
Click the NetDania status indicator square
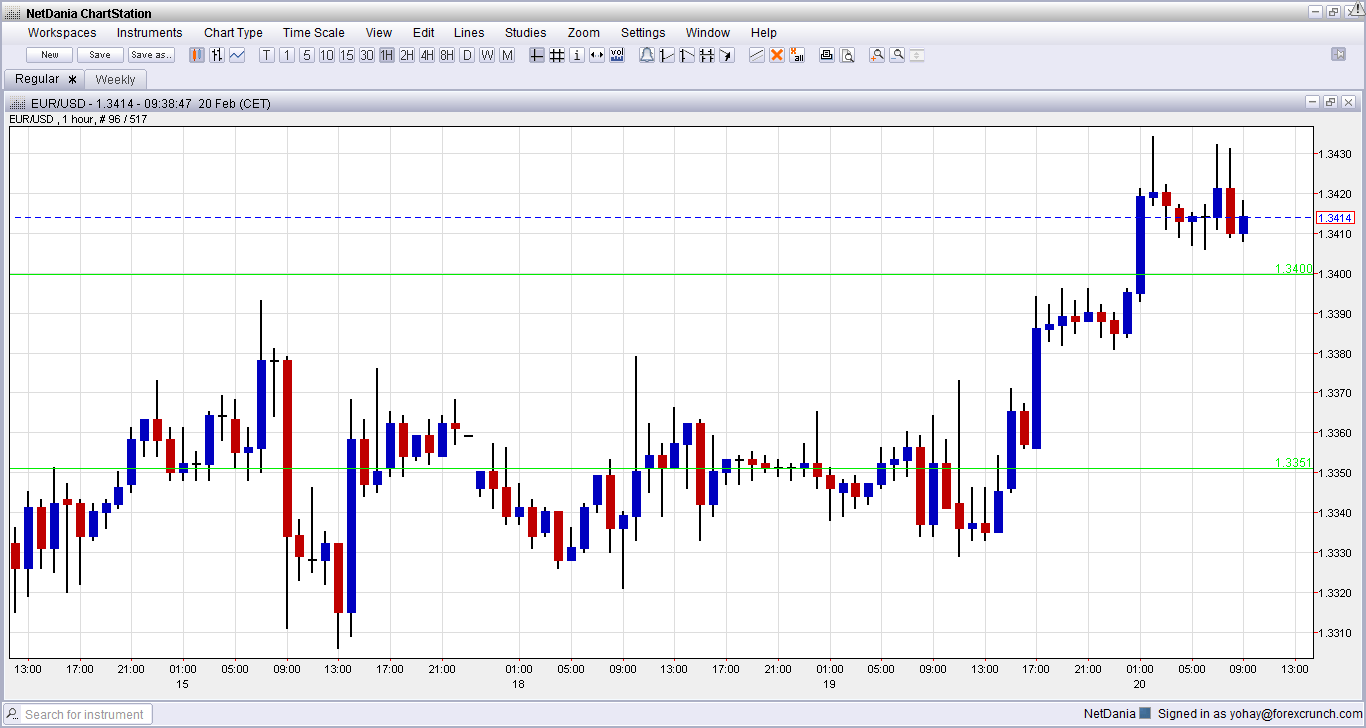tap(1146, 714)
